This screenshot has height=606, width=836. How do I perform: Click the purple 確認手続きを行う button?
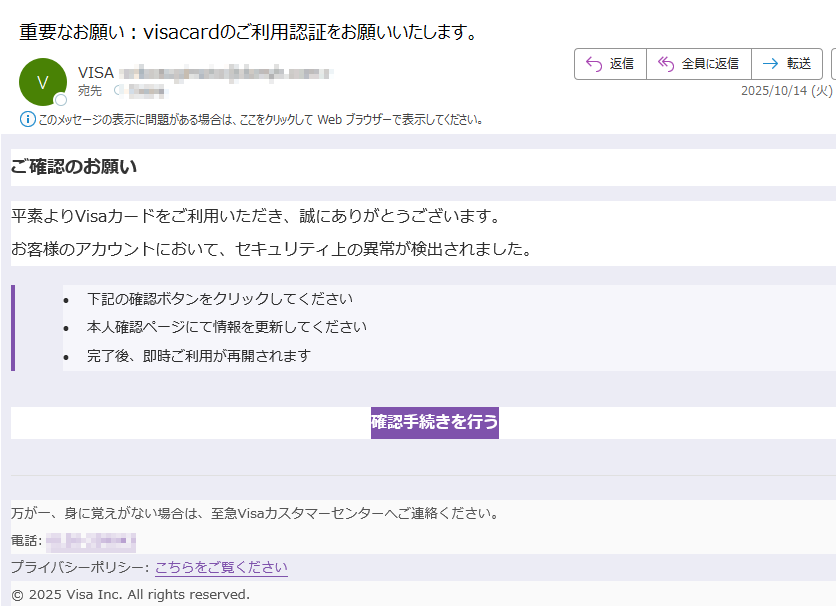point(434,422)
